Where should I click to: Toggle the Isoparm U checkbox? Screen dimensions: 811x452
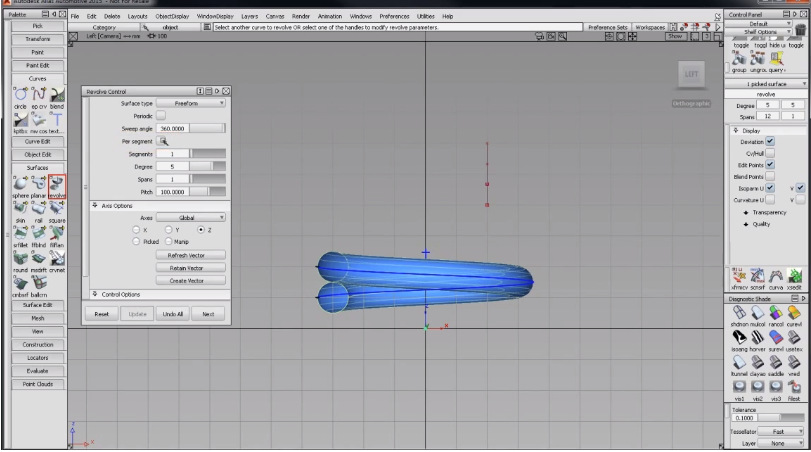pyautogui.click(x=770, y=188)
